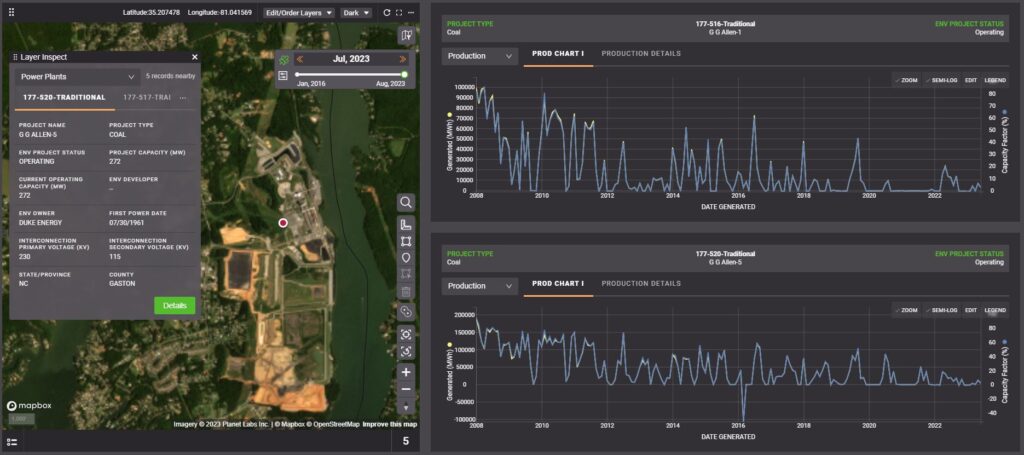The width and height of the screenshot is (1024, 455).
Task: Click LEGEND button on lower chart
Action: point(995,310)
